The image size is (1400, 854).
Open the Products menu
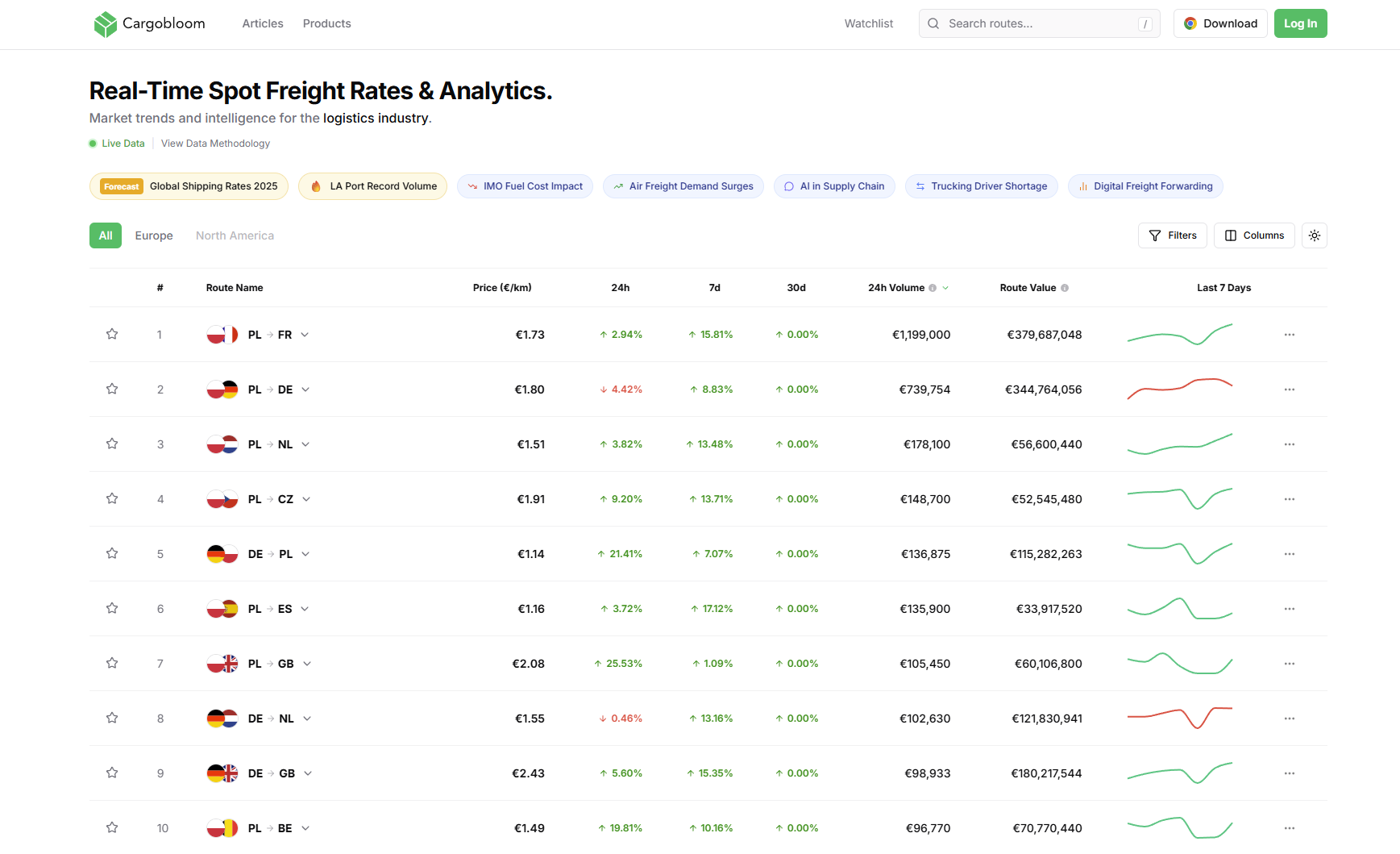coord(326,24)
